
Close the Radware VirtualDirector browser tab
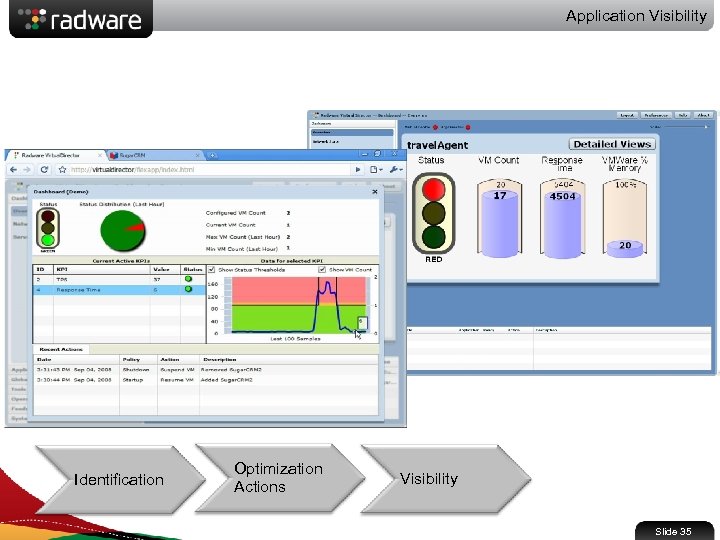coord(100,155)
